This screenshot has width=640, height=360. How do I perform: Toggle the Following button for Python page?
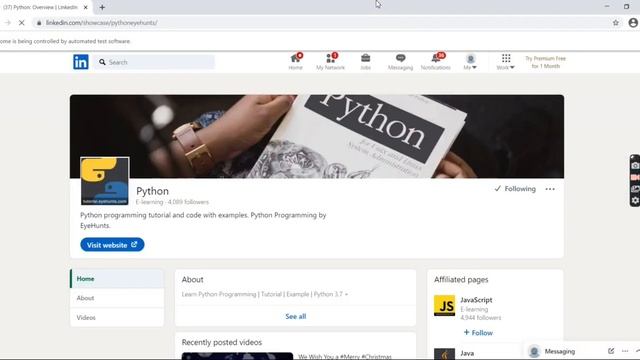click(x=515, y=189)
